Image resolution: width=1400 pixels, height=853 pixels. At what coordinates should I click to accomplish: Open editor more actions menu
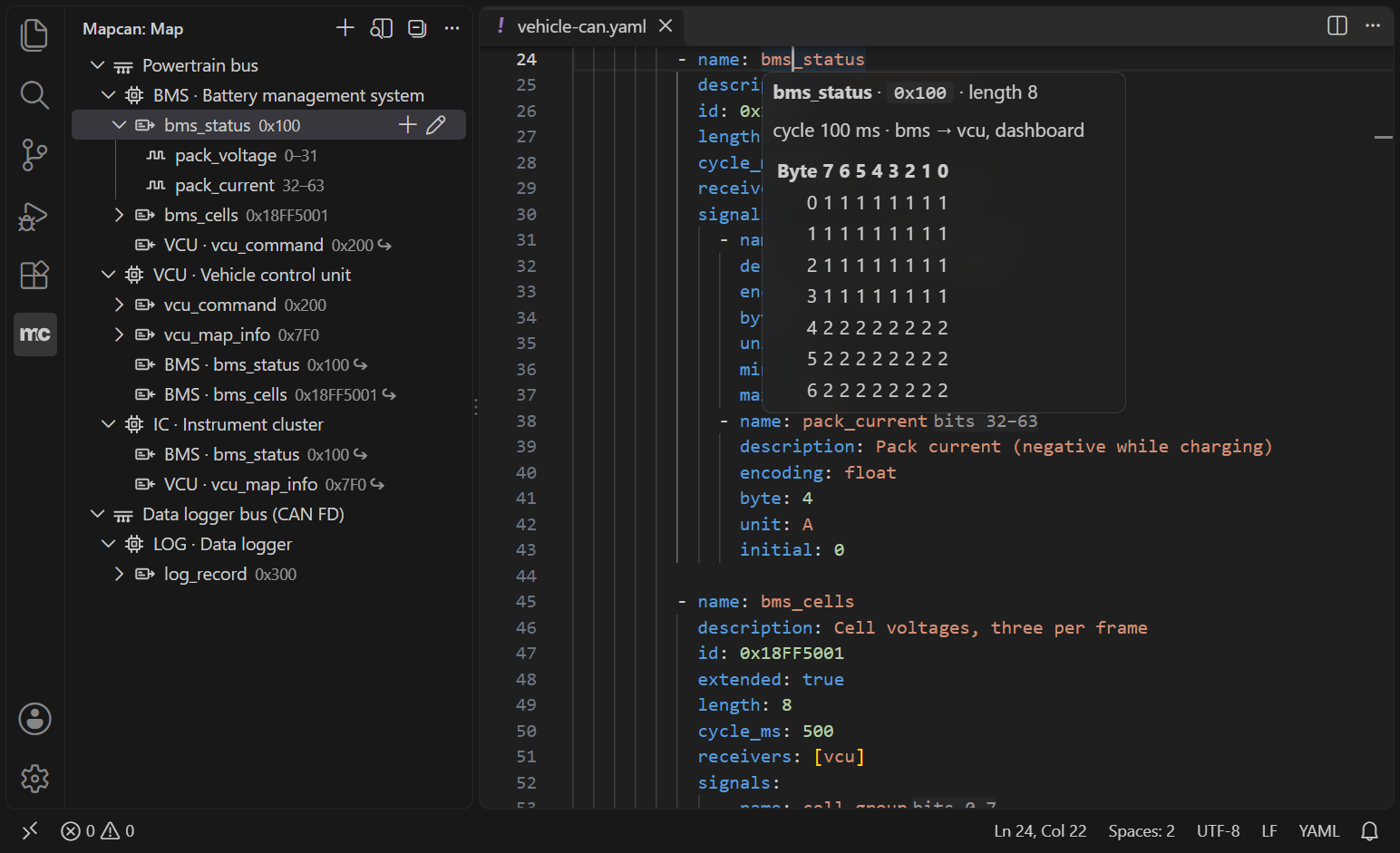point(1373,25)
